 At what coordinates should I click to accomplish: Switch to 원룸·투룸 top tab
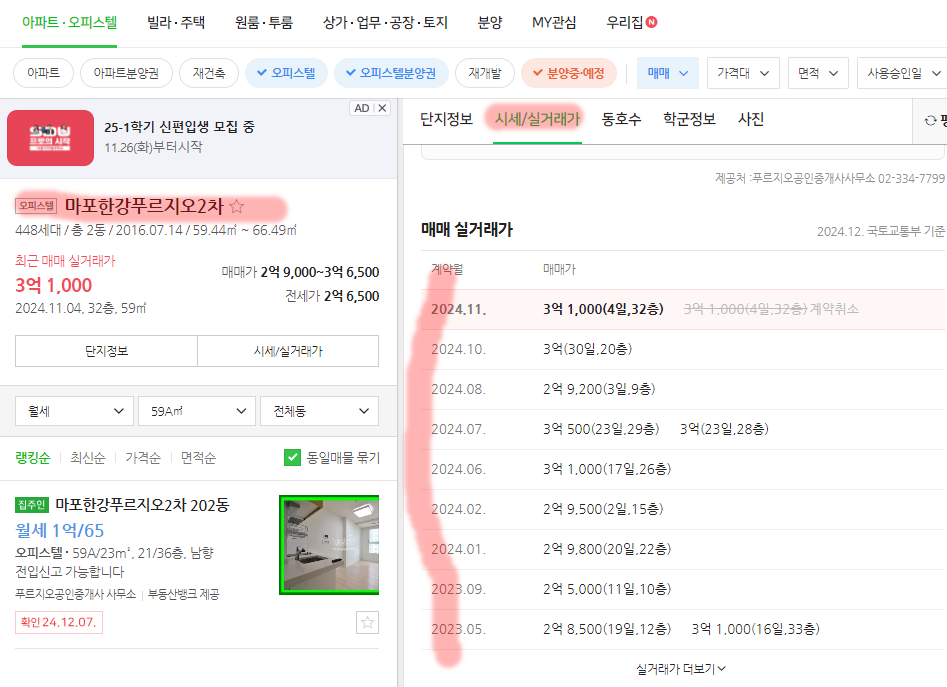(x=264, y=22)
